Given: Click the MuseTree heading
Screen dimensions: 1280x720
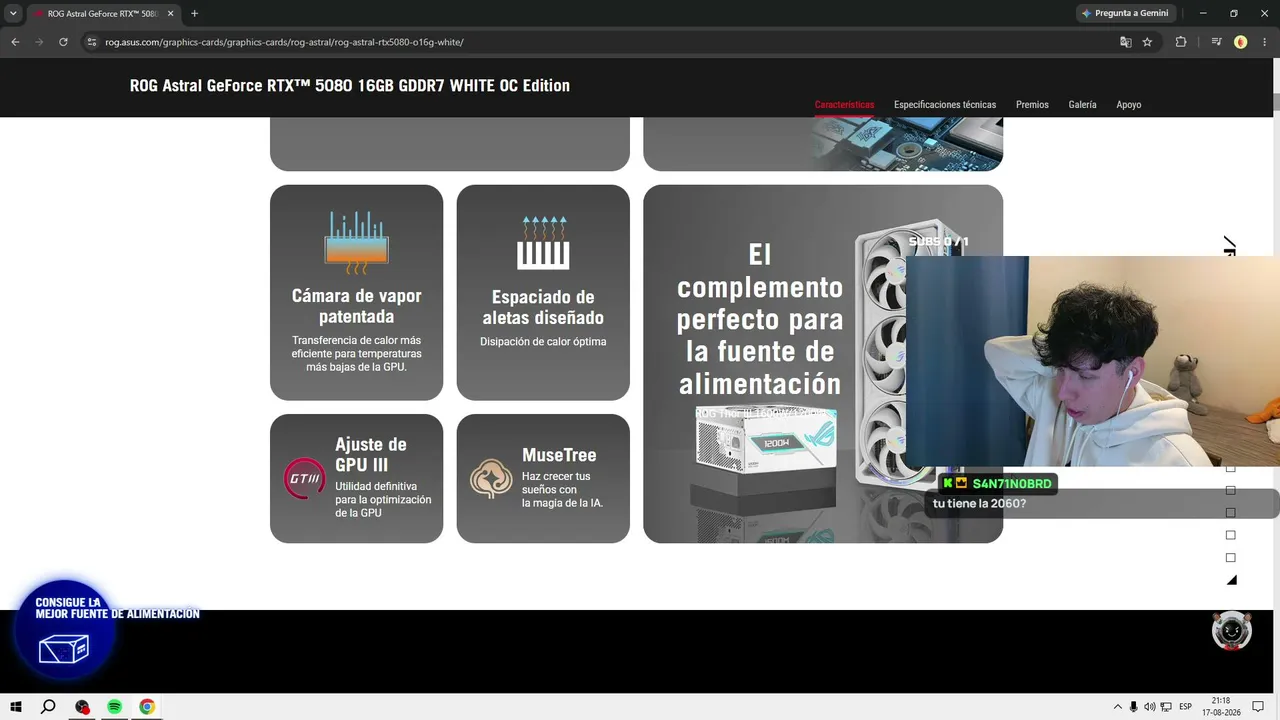Looking at the screenshot, I should 559,455.
